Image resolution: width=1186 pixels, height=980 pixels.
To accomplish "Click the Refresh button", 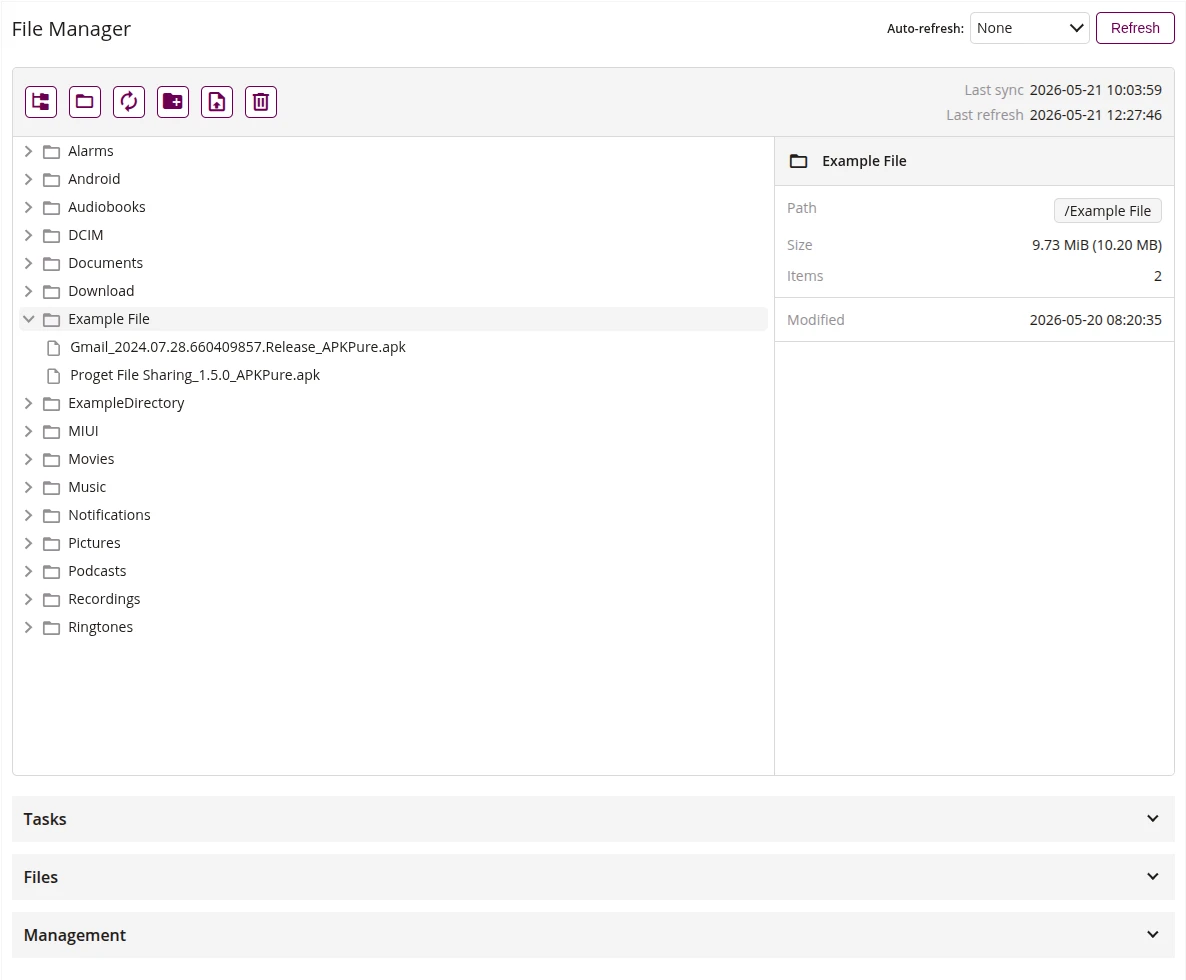I will (x=1135, y=28).
